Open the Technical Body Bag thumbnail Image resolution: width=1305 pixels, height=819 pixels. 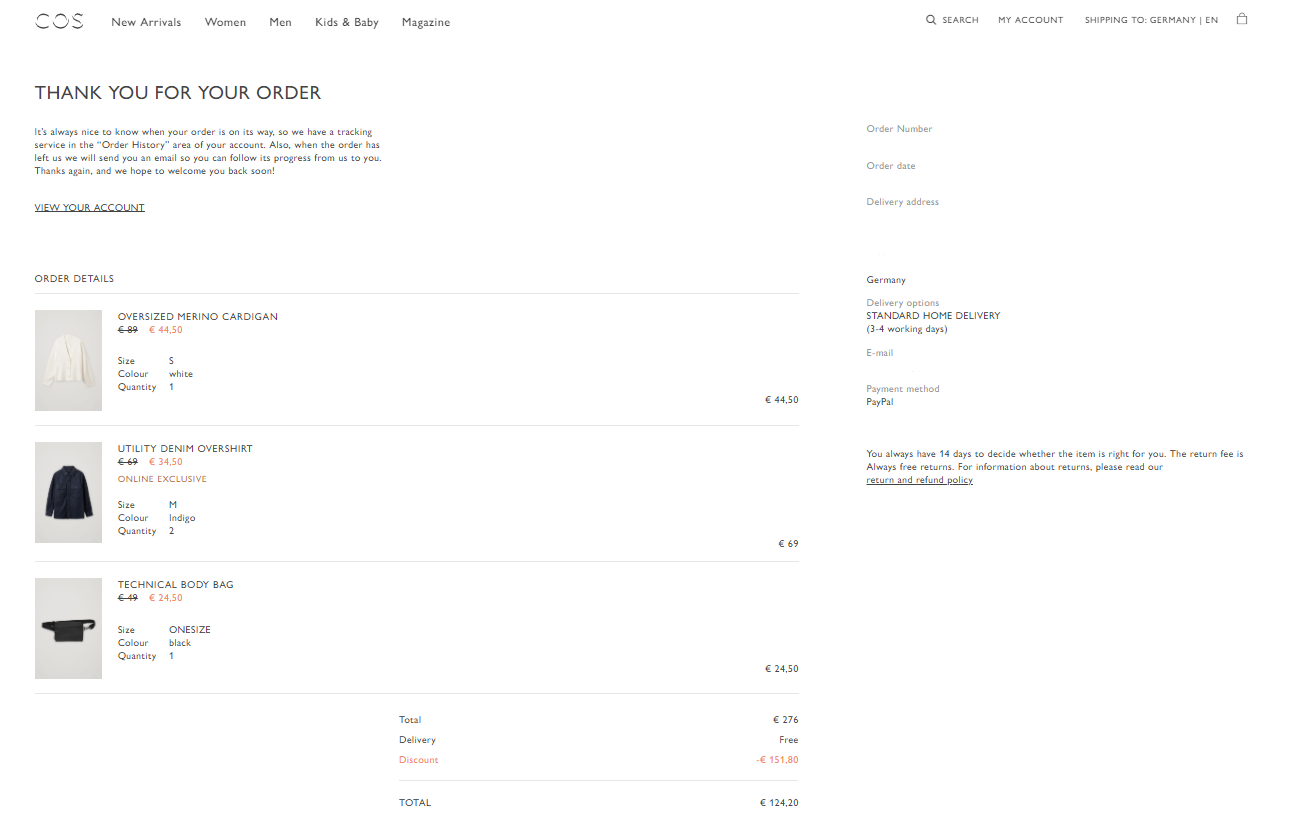68,628
